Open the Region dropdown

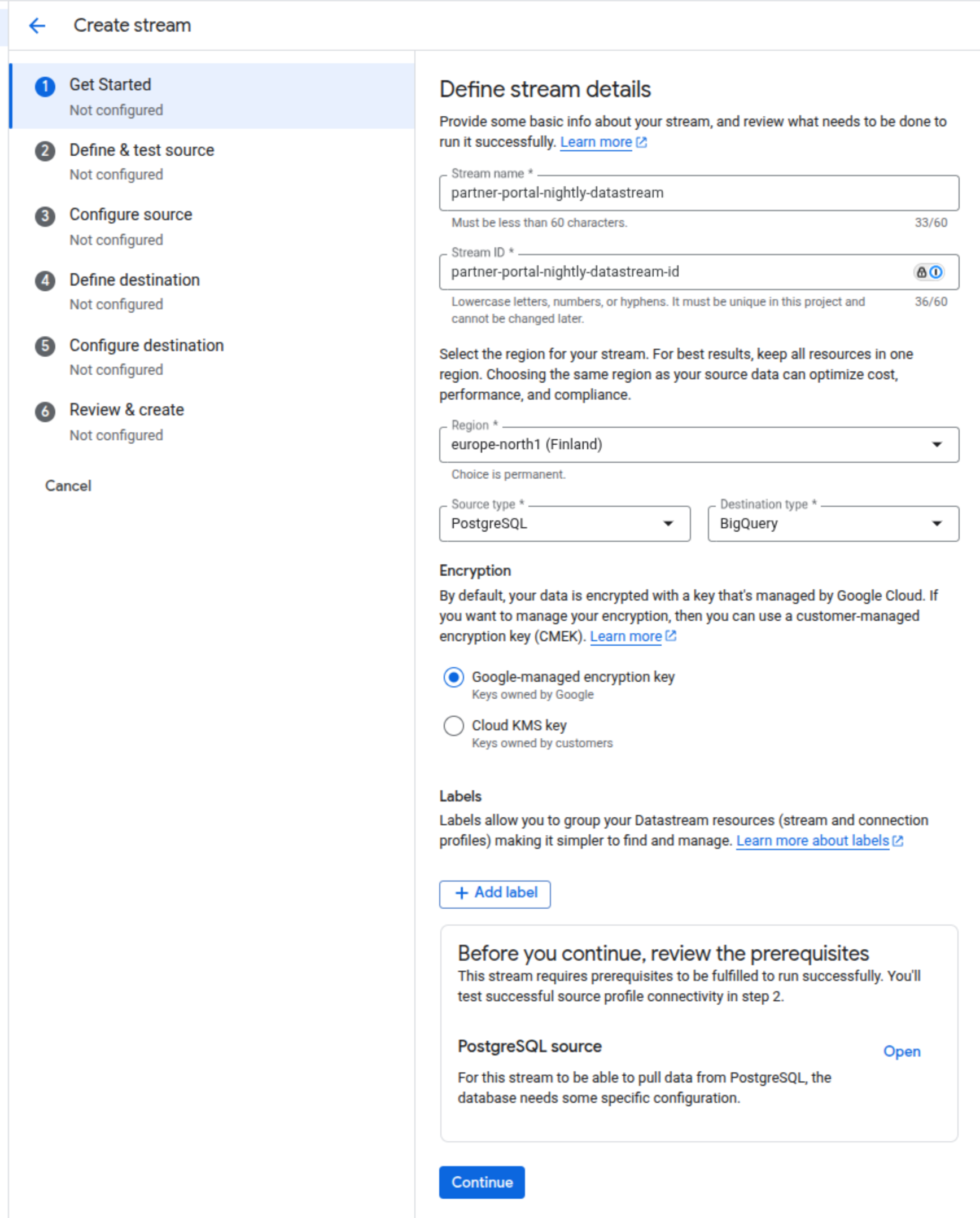(698, 445)
